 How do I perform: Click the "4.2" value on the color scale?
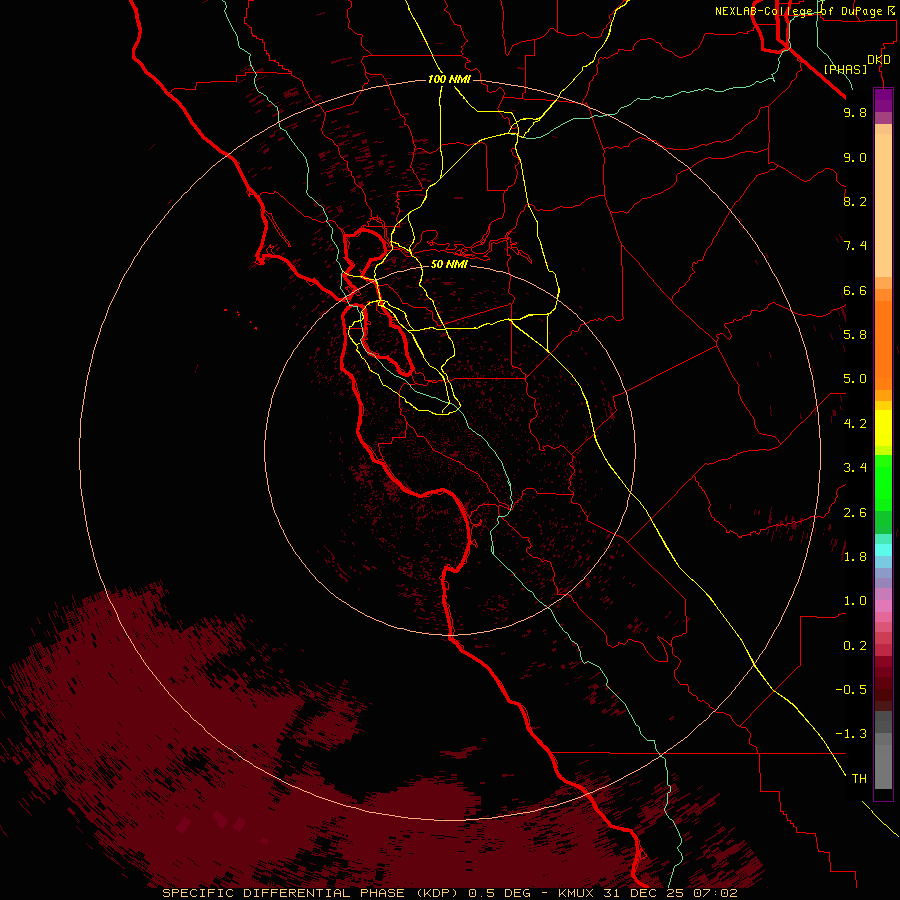pos(855,424)
